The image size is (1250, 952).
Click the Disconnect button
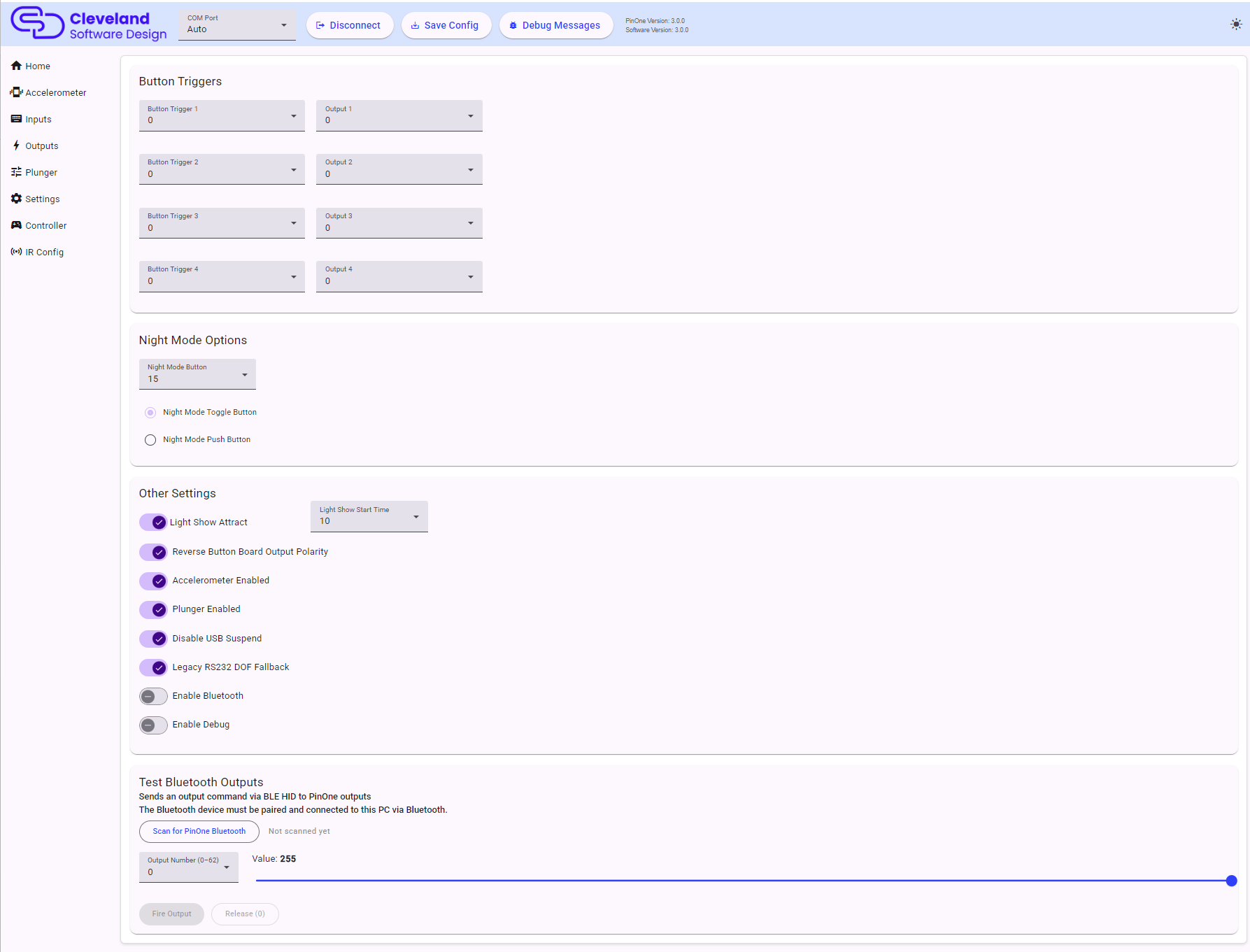(350, 25)
